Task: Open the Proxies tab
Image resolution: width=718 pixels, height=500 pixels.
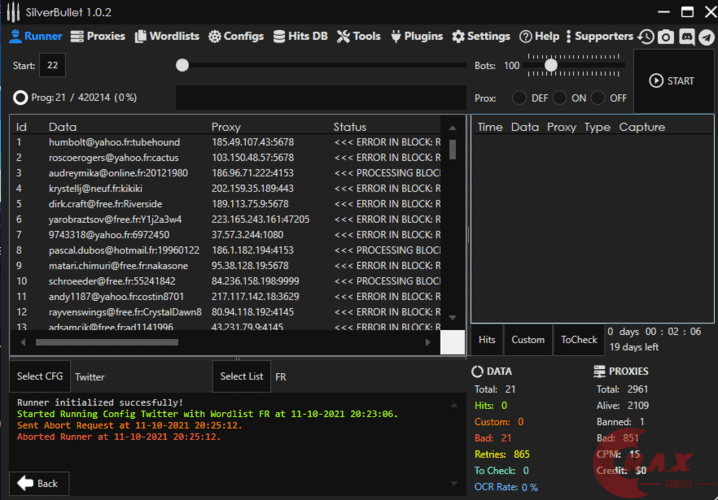Action: click(98, 36)
